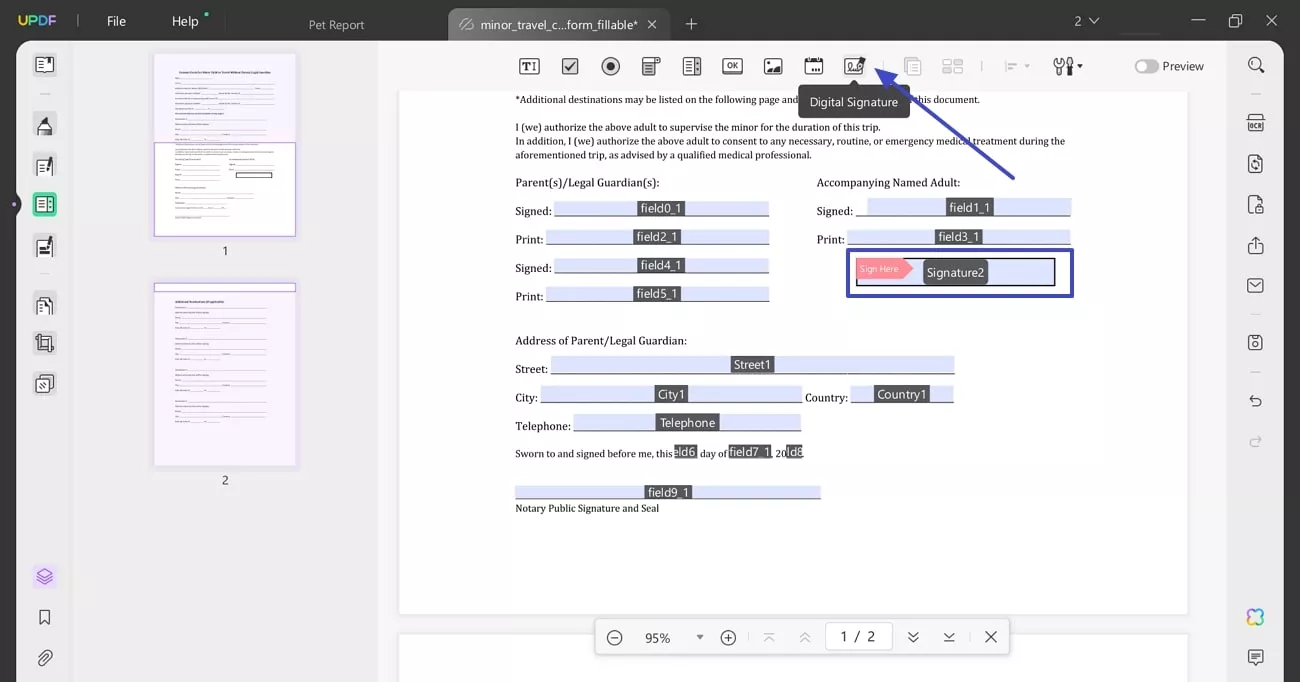This screenshot has height=682, width=1300.
Task: Select the page 2 thumbnail
Action: point(225,374)
